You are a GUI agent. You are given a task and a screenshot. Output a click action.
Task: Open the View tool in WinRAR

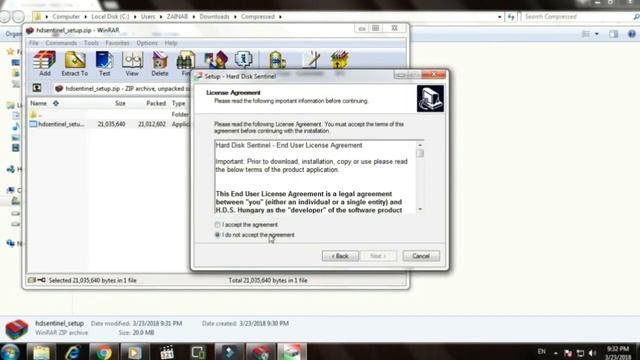pos(132,63)
